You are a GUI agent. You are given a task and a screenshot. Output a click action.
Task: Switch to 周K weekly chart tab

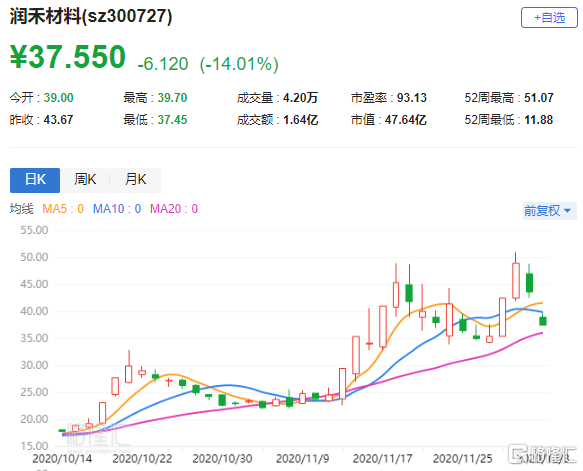click(x=85, y=180)
